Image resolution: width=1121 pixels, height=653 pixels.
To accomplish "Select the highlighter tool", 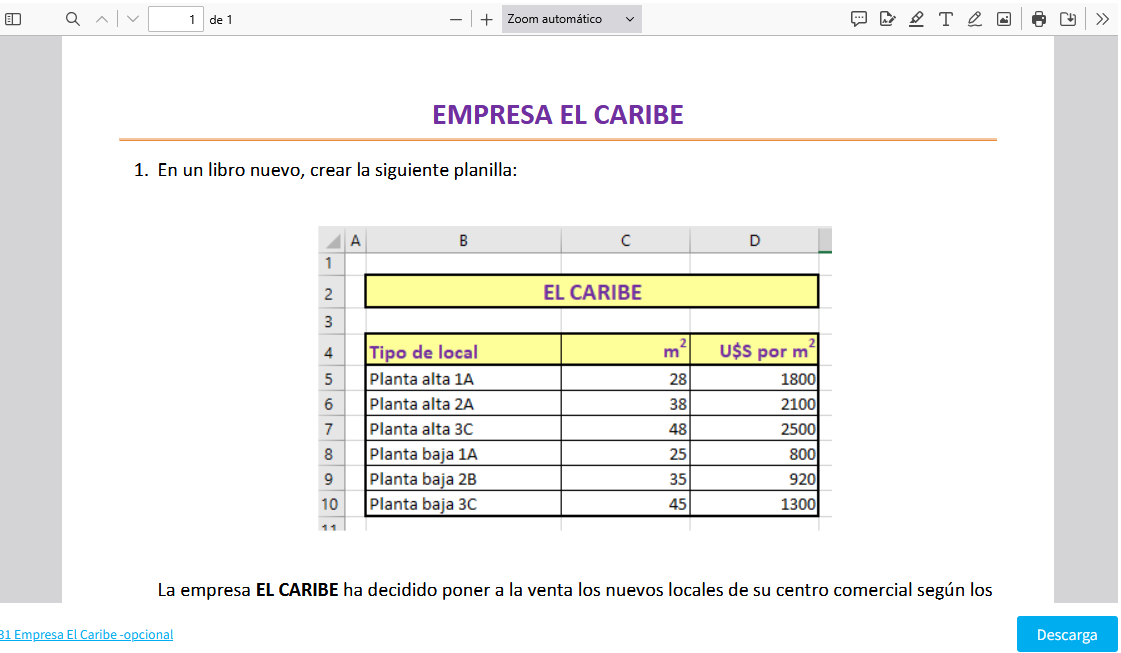I will 916,19.
